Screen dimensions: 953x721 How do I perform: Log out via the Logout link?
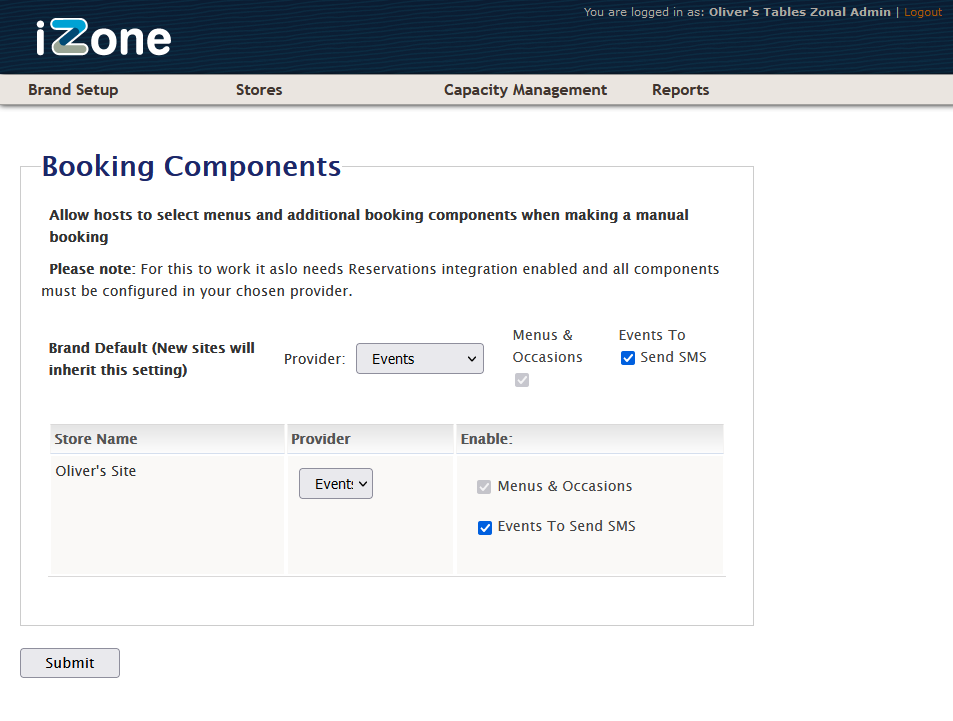click(922, 12)
